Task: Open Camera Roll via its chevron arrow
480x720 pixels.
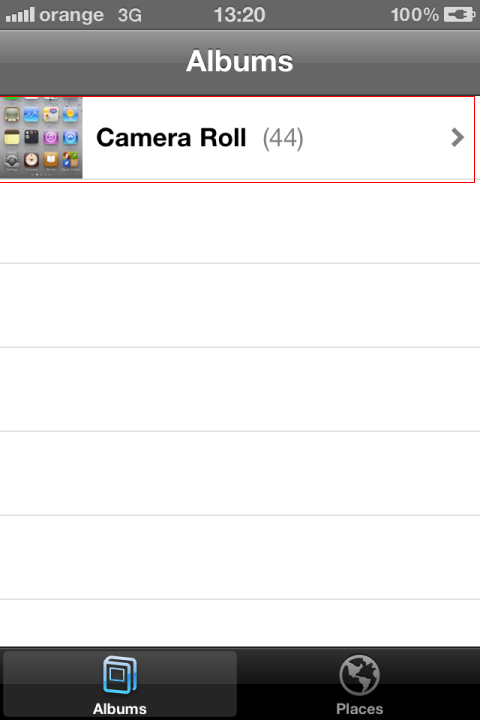Action: tap(457, 137)
